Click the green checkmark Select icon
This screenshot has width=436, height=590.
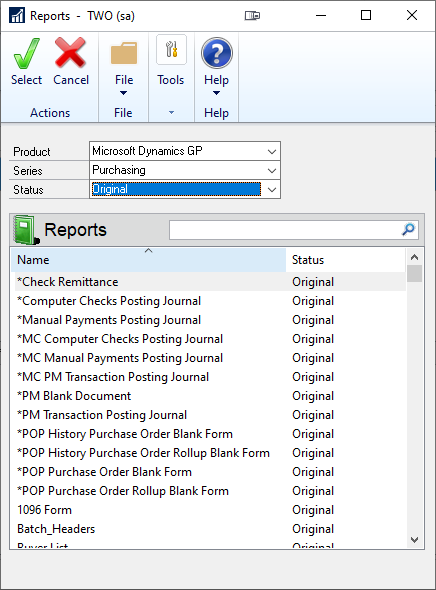[26, 53]
